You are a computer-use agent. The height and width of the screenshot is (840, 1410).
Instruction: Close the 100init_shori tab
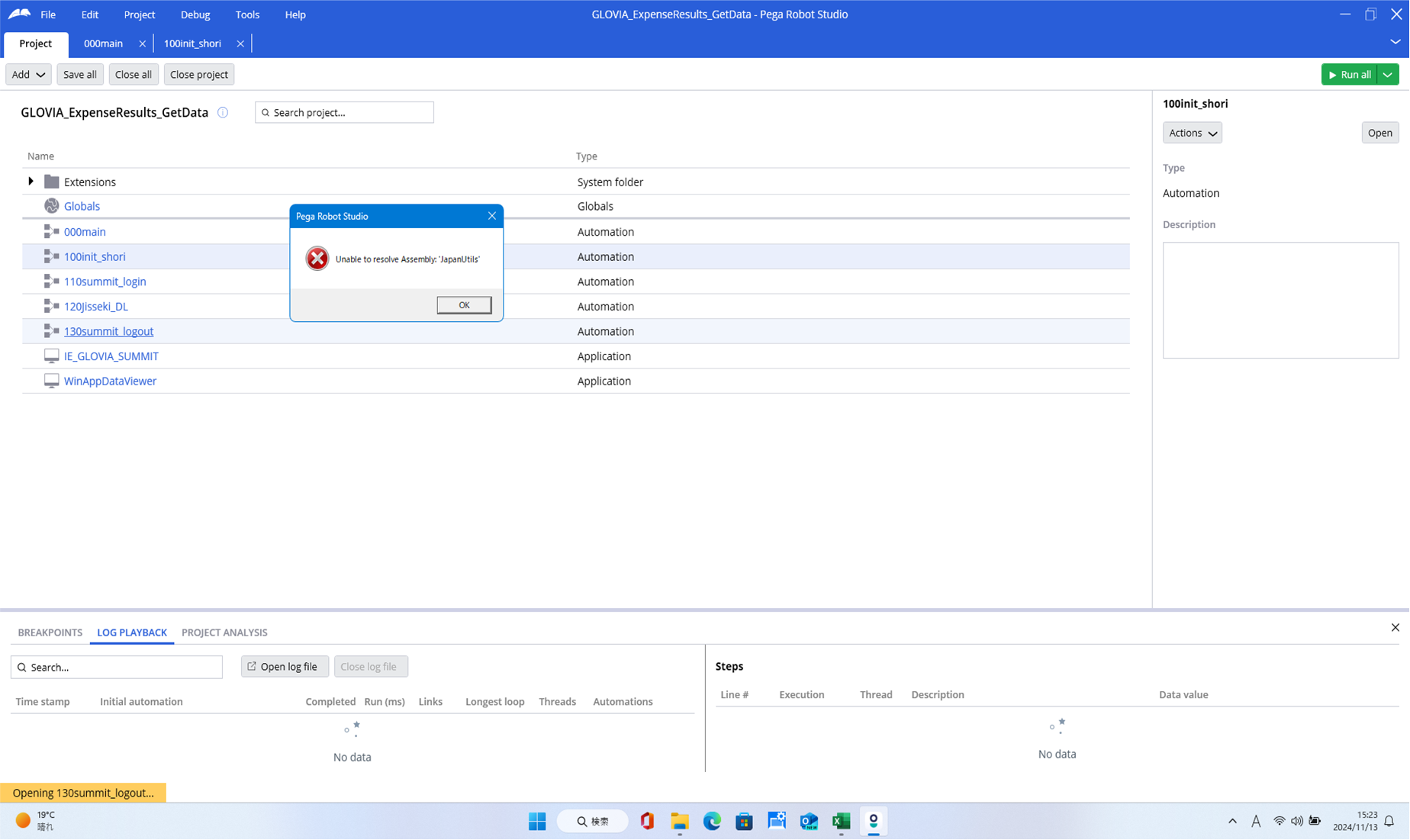240,43
